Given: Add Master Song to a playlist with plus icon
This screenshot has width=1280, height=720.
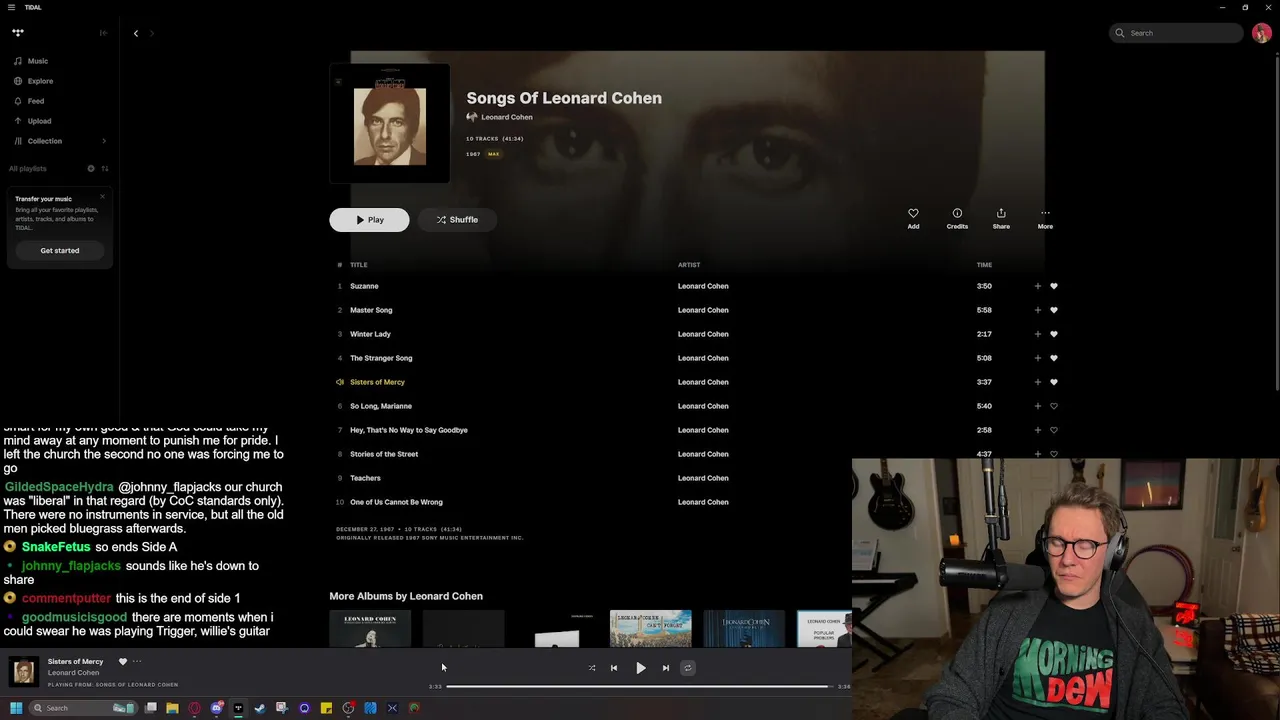Looking at the screenshot, I should tap(1037, 310).
